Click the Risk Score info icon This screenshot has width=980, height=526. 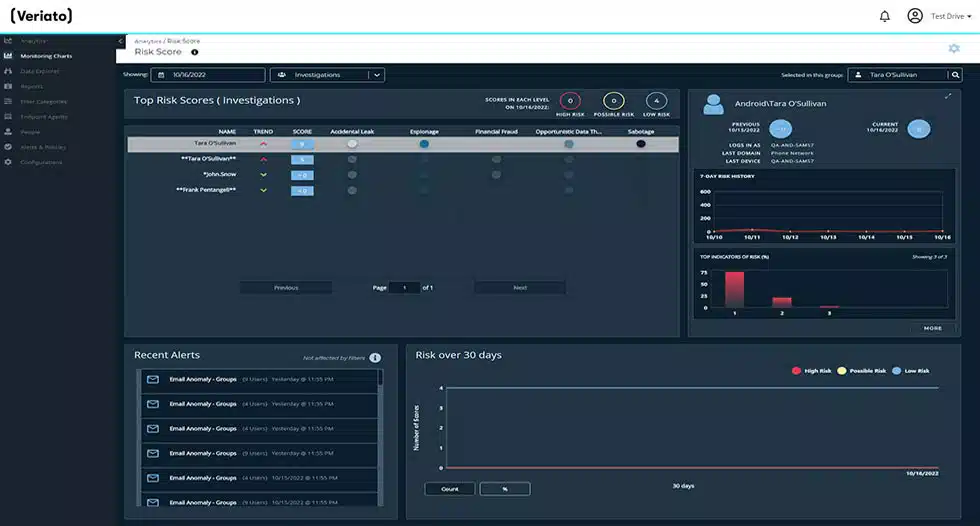(x=194, y=52)
